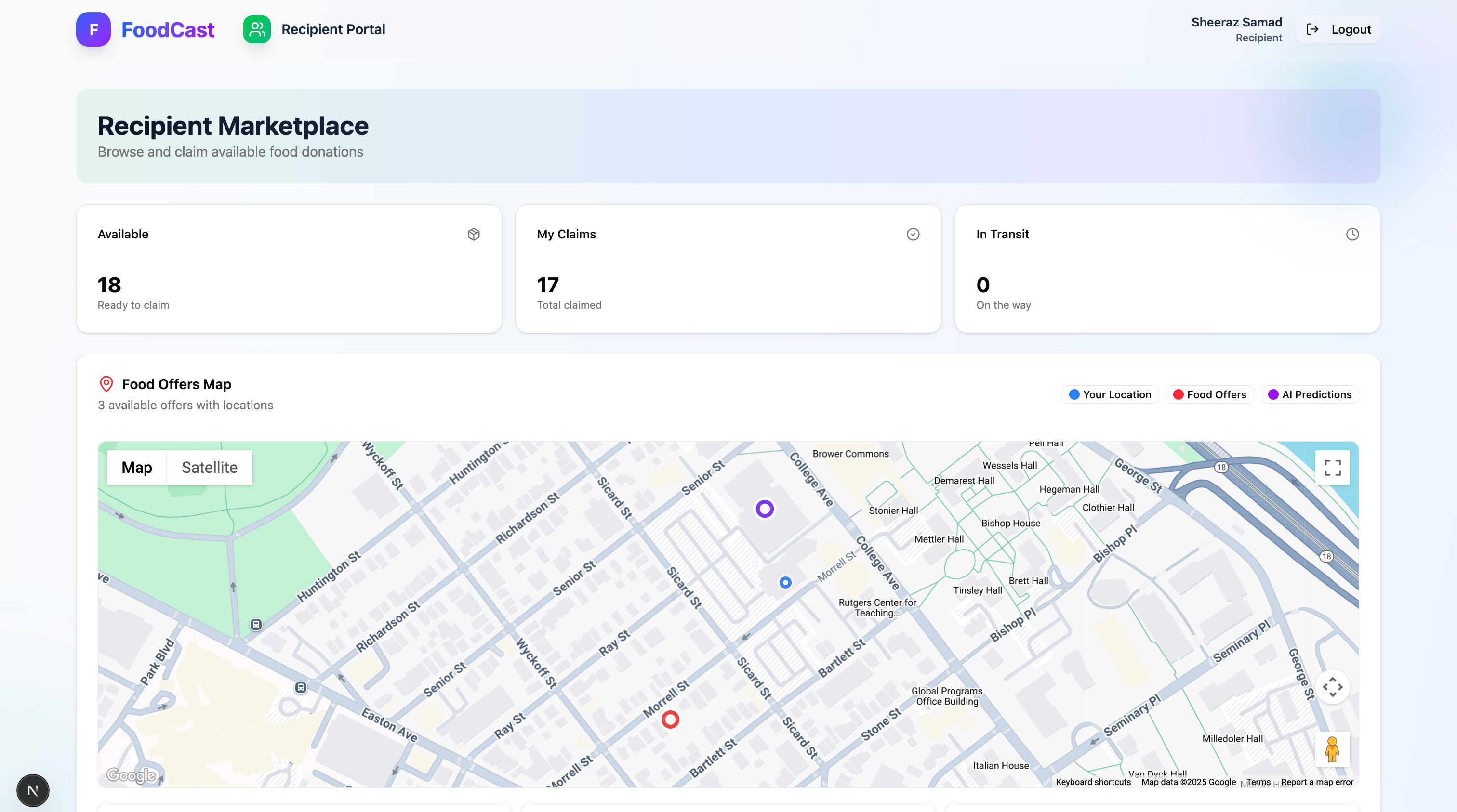Click the green Recipient Portal icon
The image size is (1457, 812).
click(x=257, y=29)
